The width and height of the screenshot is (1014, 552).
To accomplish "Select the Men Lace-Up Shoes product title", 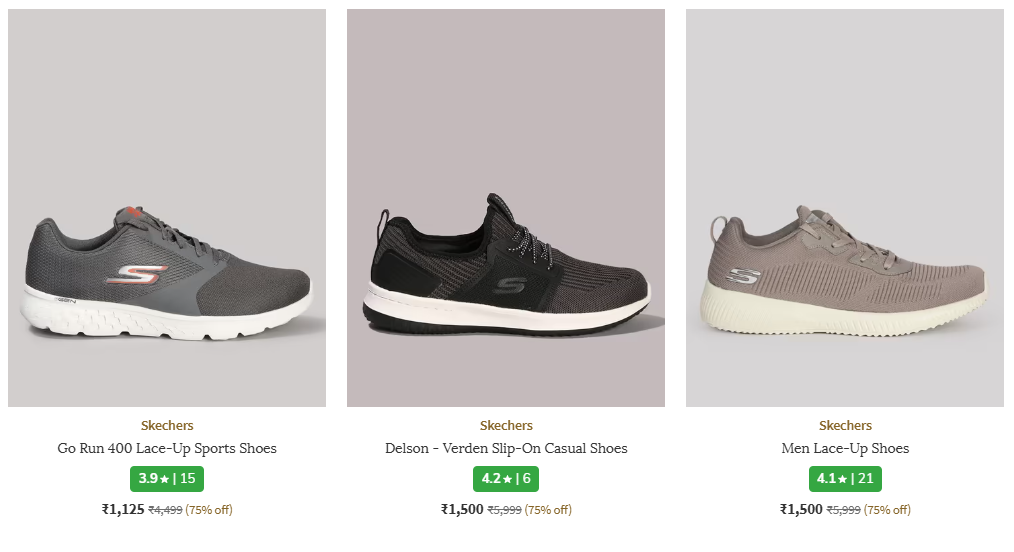I will click(x=845, y=448).
